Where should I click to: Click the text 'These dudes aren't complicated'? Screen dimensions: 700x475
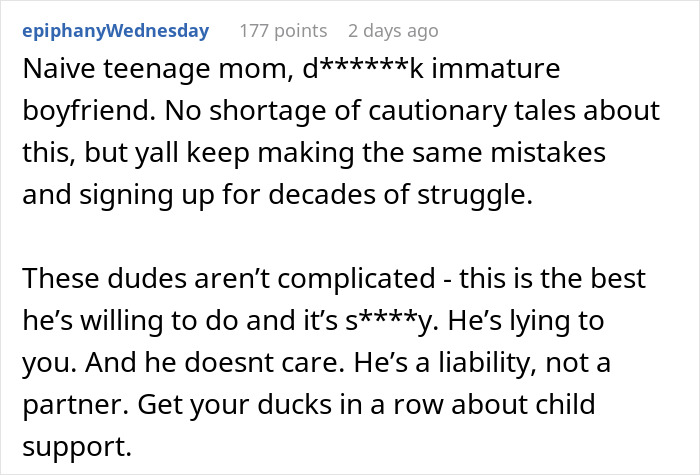click(x=229, y=279)
